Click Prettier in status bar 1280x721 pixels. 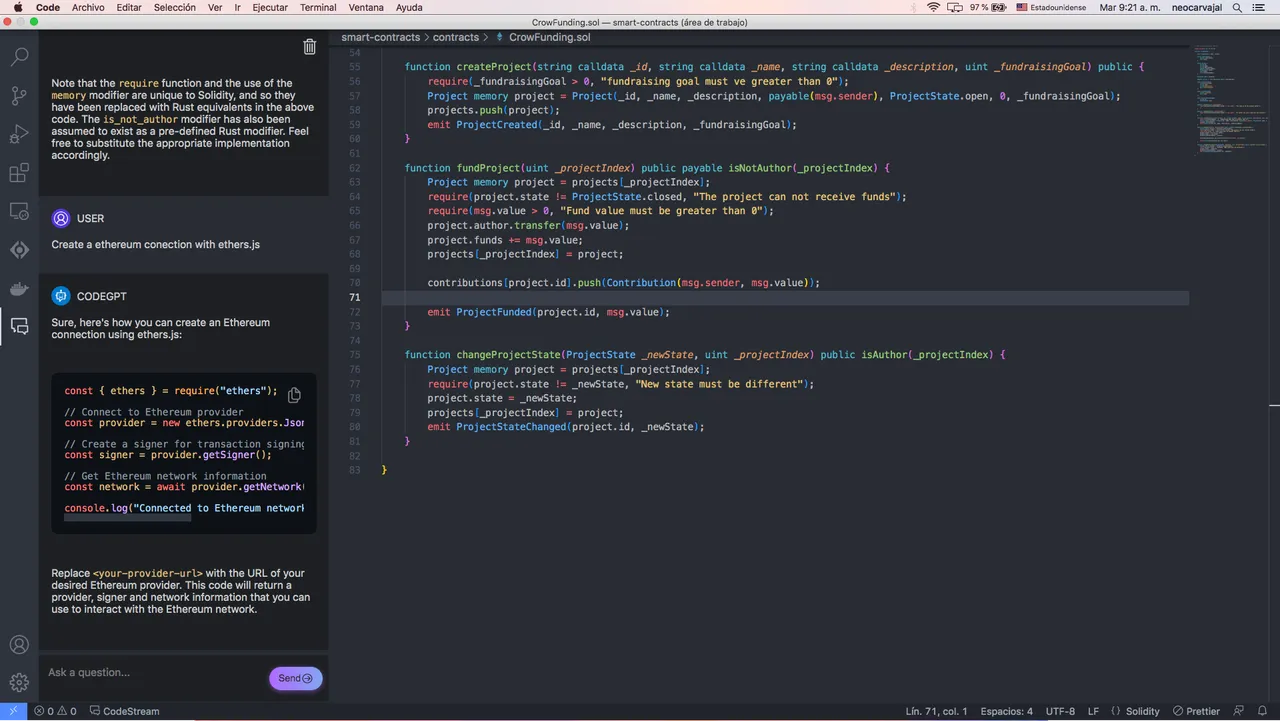coord(1196,711)
